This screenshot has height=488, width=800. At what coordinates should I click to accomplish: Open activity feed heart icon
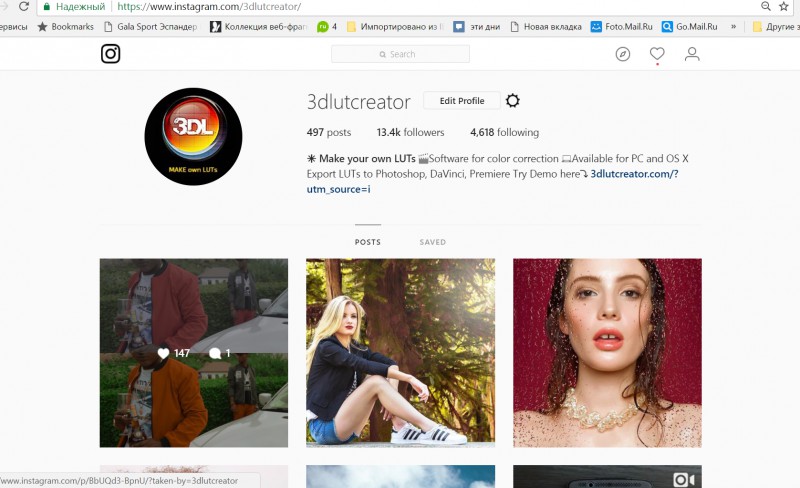657,54
